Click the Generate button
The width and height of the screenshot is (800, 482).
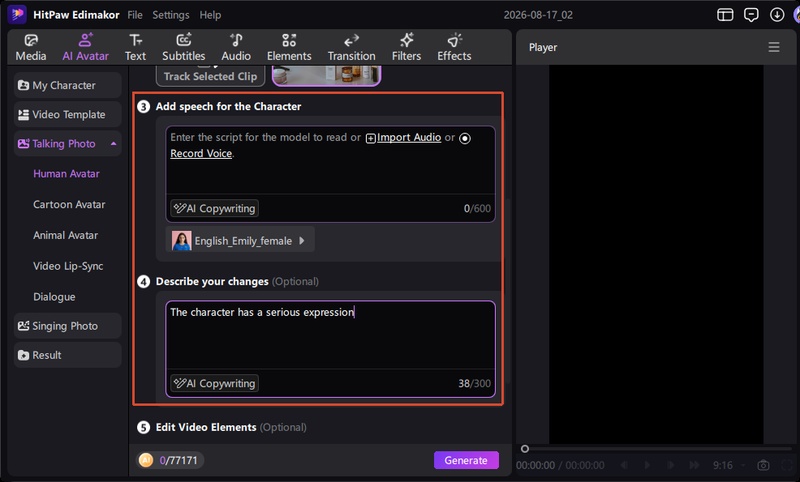point(466,460)
